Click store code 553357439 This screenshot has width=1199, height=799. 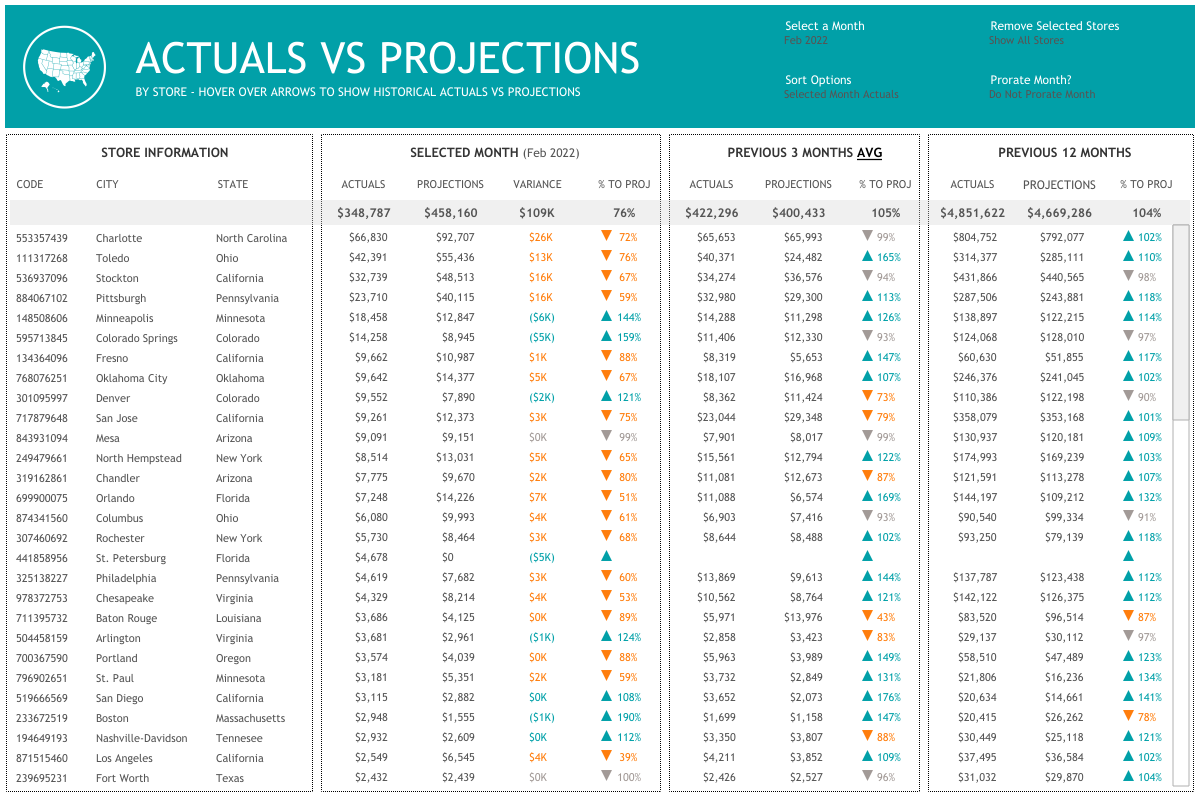click(x=42, y=238)
